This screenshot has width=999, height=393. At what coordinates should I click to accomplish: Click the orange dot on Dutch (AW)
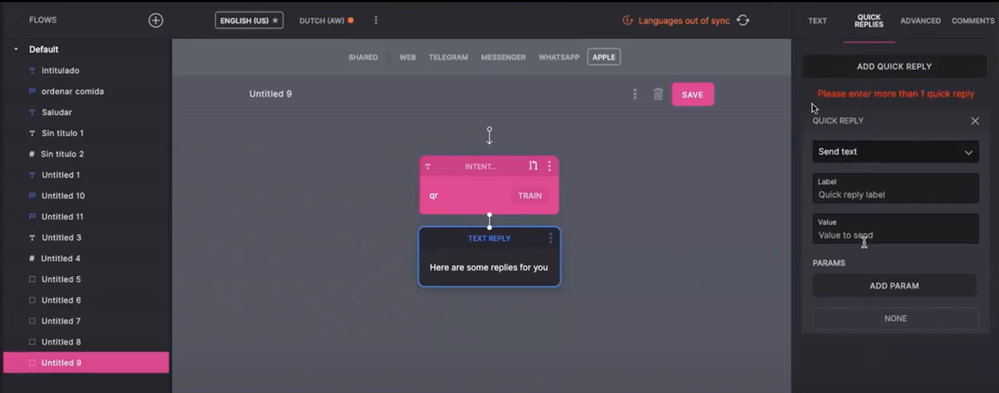tap(350, 20)
